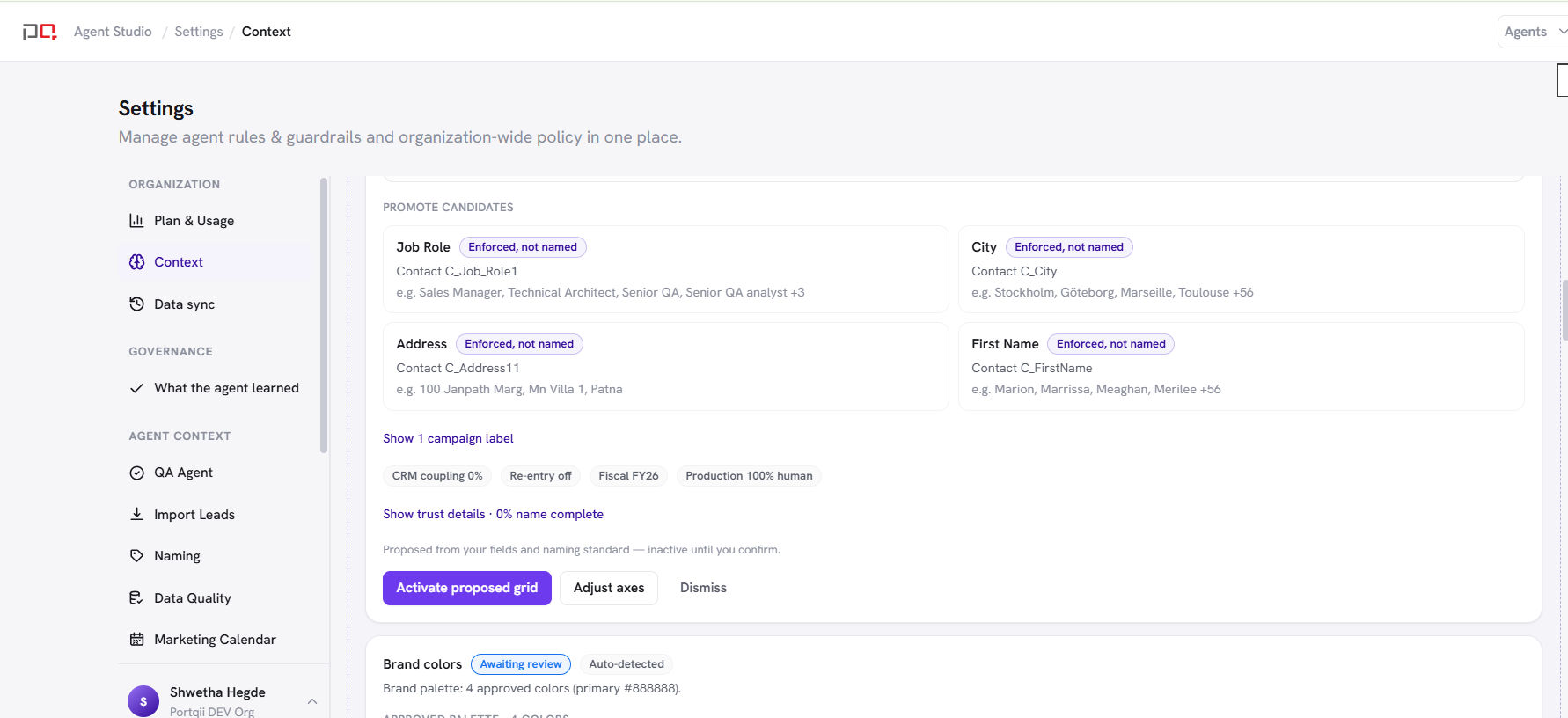The image size is (1568, 718).
Task: Click the Awaiting review badge
Action: click(x=521, y=664)
